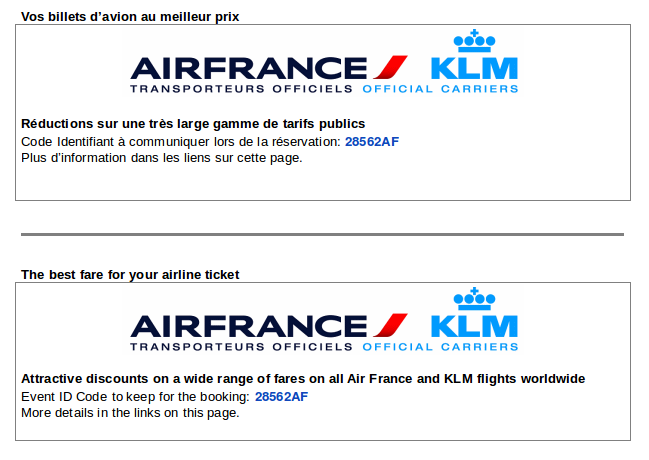Screen dimensions: 649x460
Task: Click 'TRANSPORTEURS OFFICIELS' text in the French box
Action: pyautogui.click(x=241, y=89)
